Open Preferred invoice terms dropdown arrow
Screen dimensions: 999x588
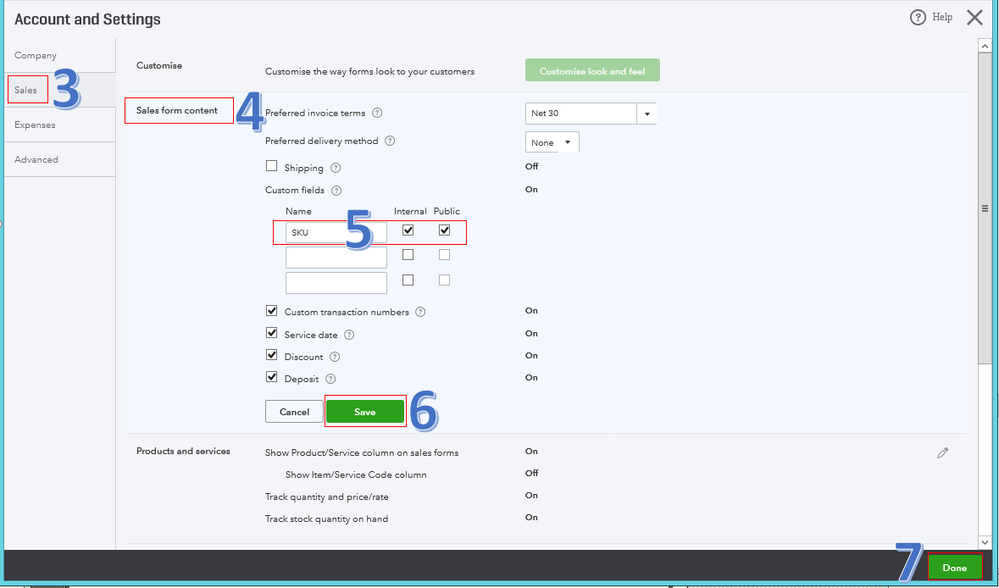[647, 113]
